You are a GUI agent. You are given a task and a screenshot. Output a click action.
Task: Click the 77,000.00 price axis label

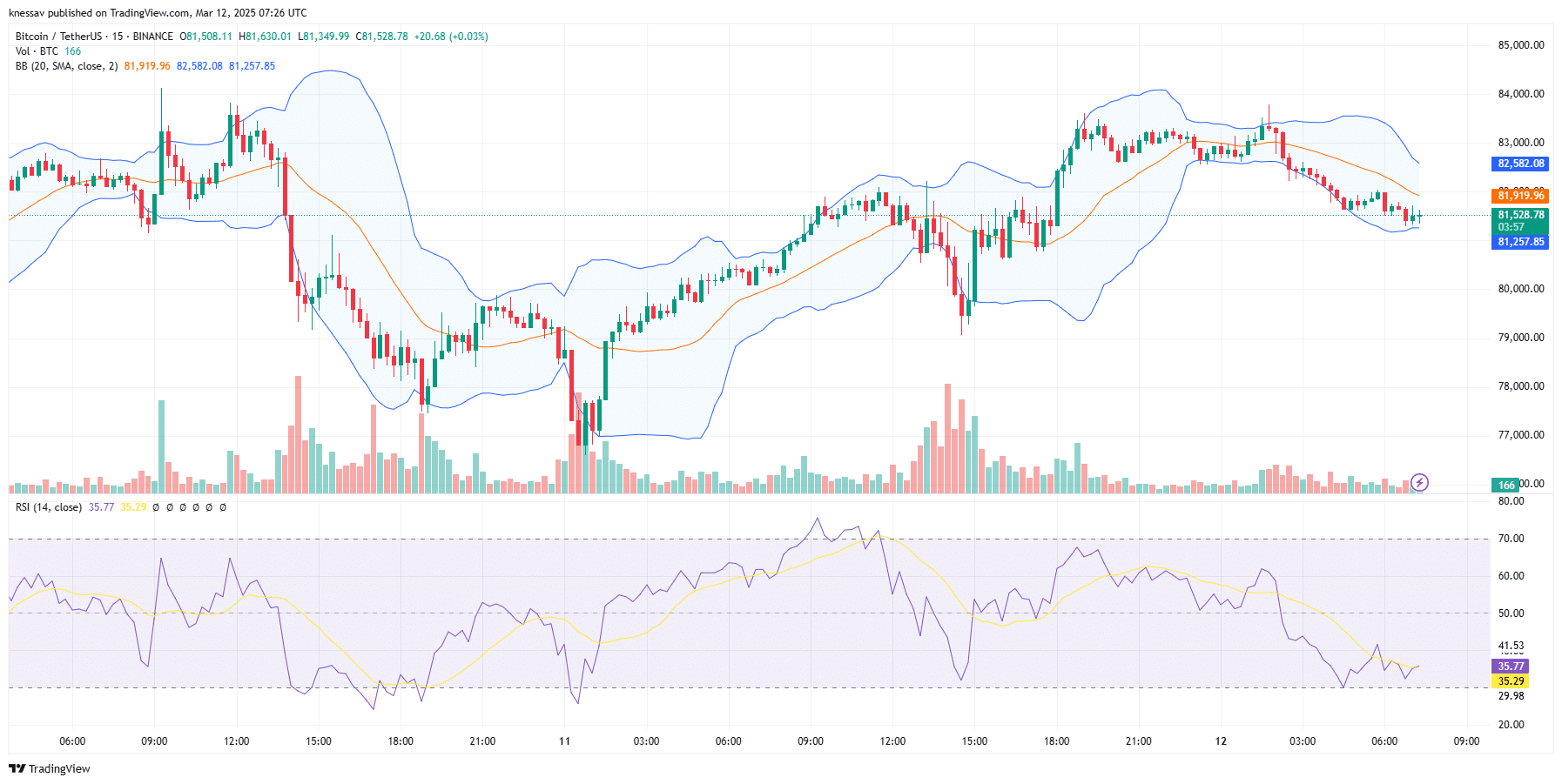[x=1521, y=435]
